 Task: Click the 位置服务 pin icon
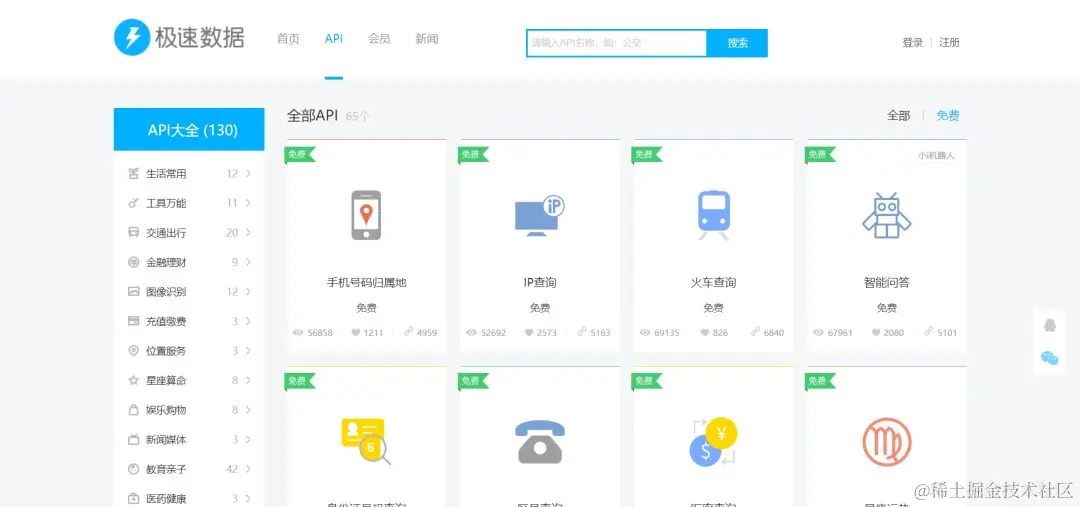[134, 351]
